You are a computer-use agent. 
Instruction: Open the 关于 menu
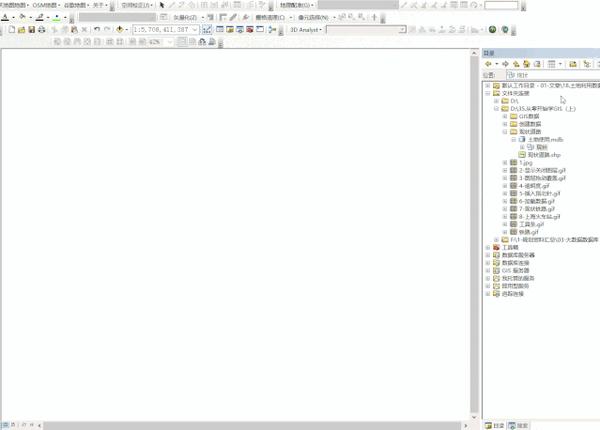click(x=100, y=5)
